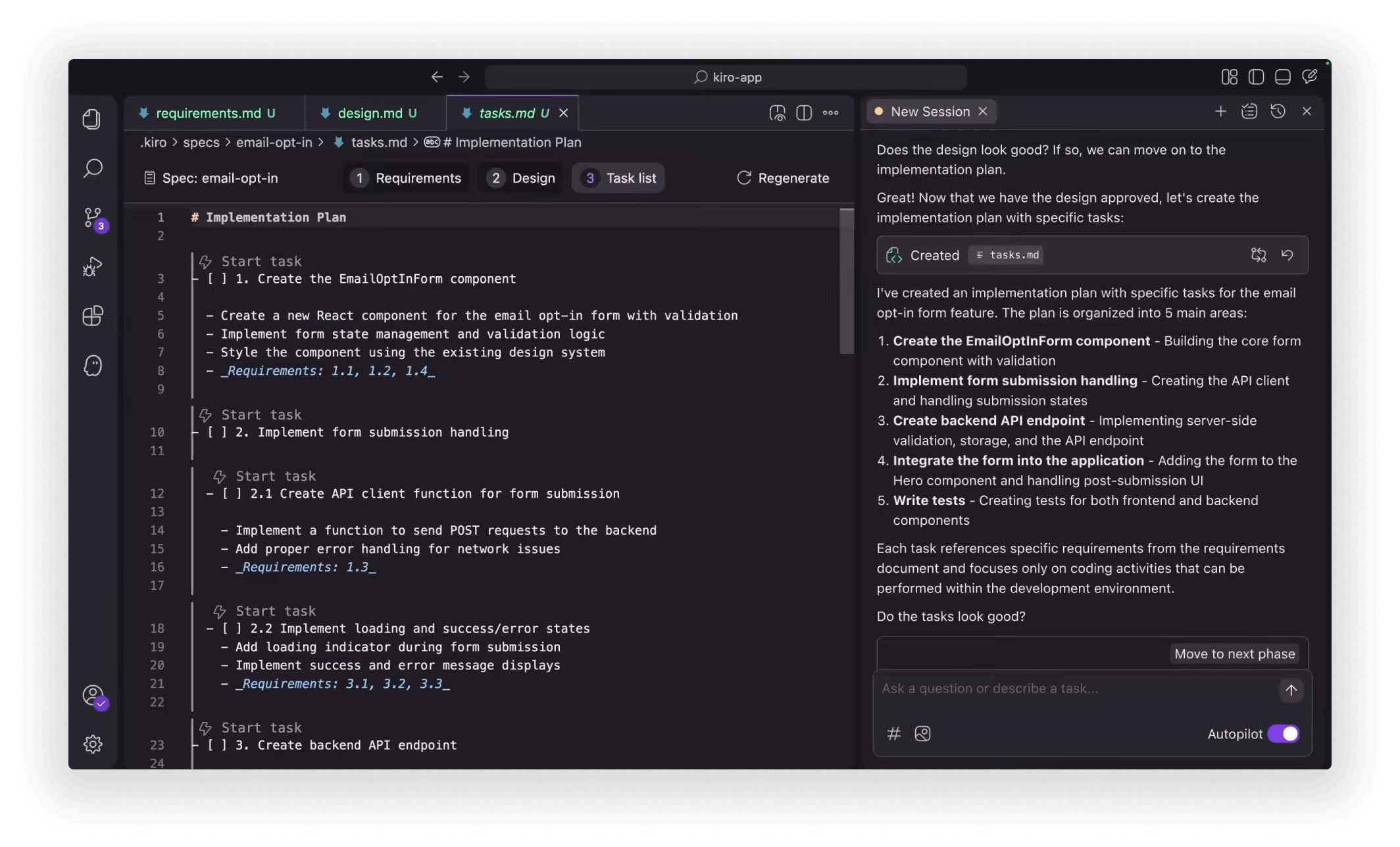Check the 2.1 Create API client checkbox
Viewport: 1400px width, 847px height.
coord(232,494)
